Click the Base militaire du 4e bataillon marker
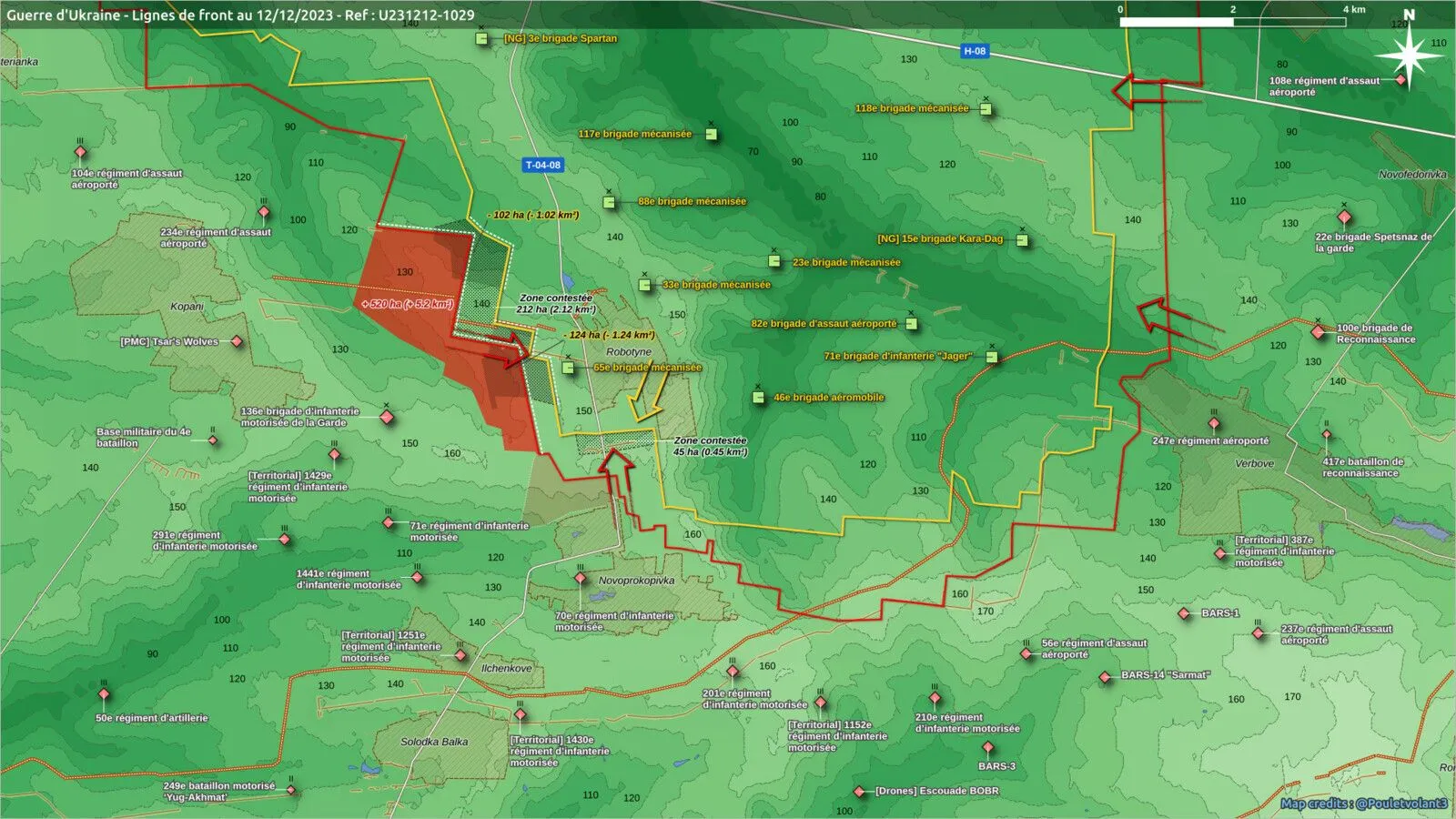Screen dimensions: 1456x819 213,440
